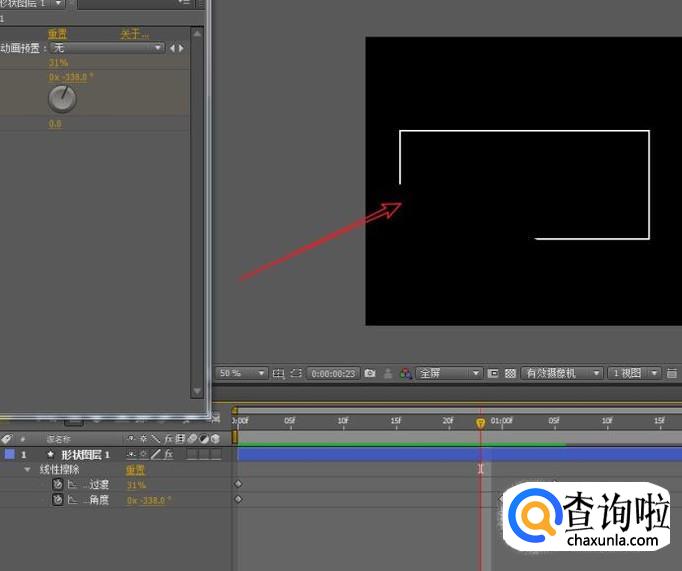Click the 01:00f mark on time ruler
Screen dimensions: 682x571
coord(501,421)
